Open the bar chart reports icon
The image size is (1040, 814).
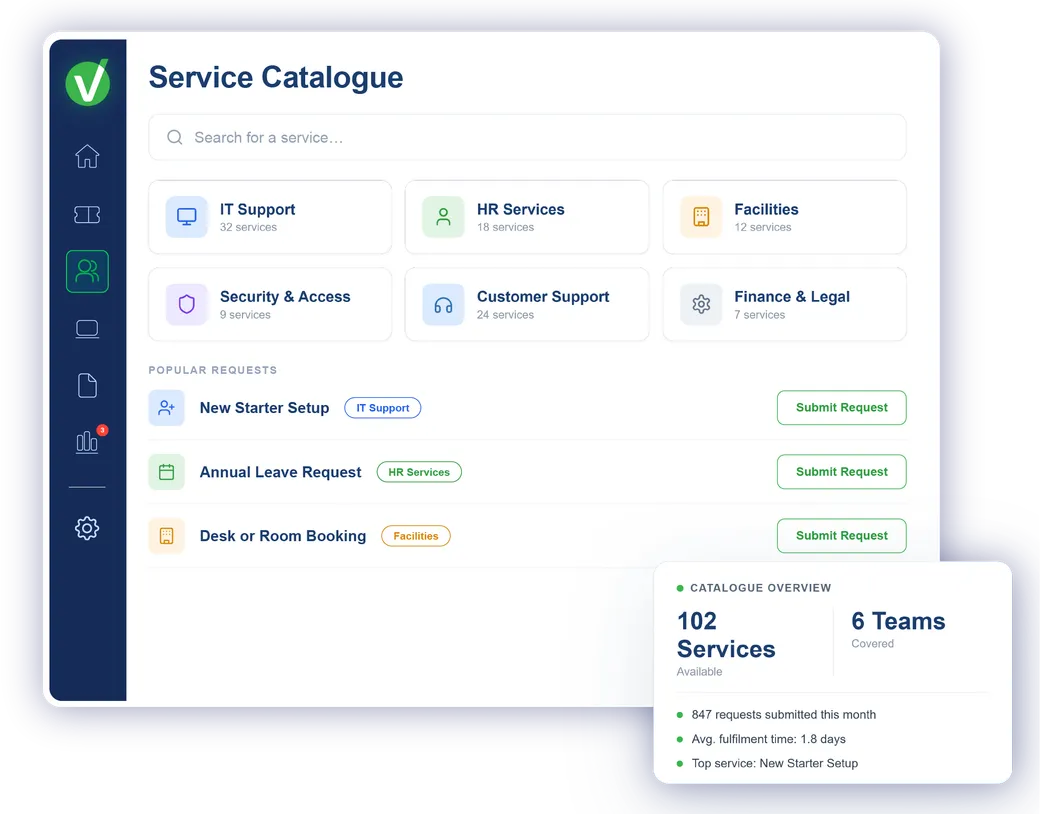[x=87, y=442]
